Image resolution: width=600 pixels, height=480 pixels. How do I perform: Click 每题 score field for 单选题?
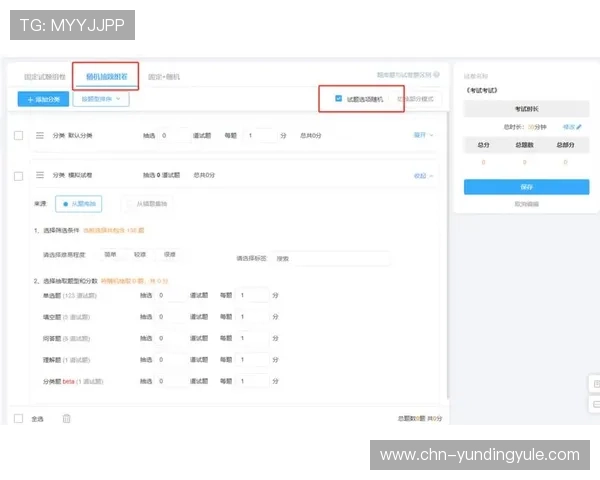252,296
